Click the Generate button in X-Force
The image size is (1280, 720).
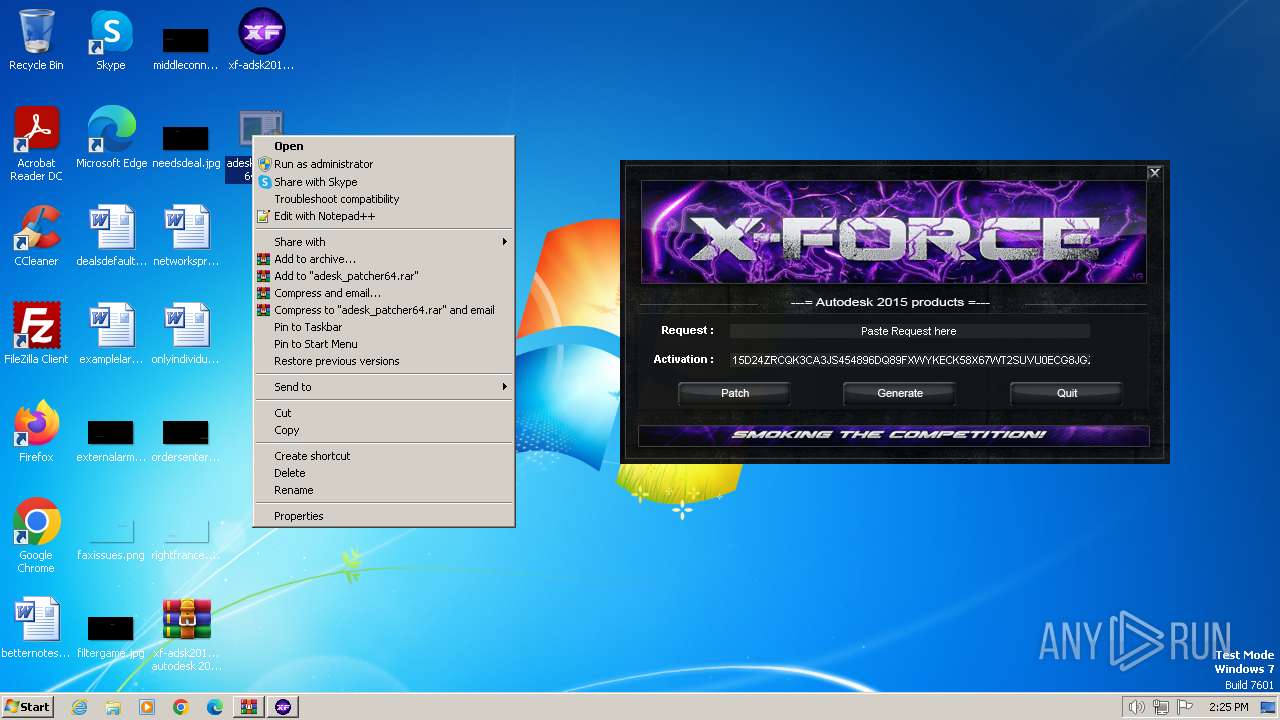[900, 393]
